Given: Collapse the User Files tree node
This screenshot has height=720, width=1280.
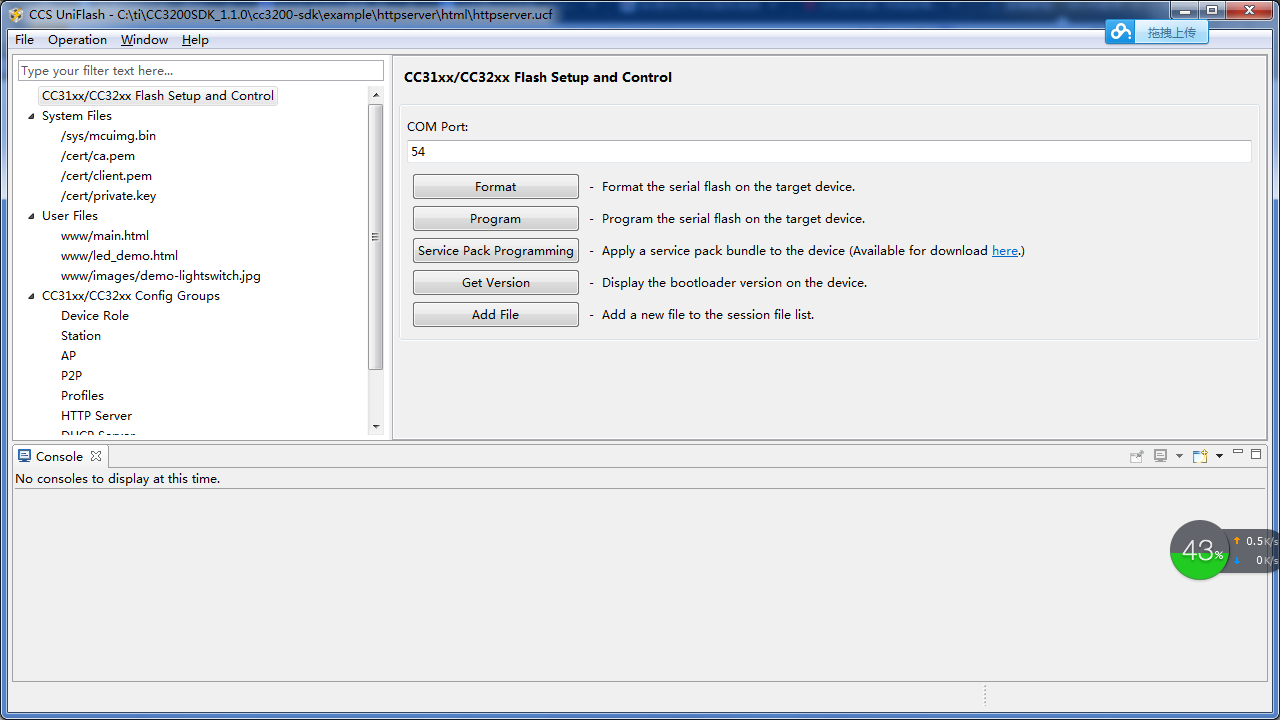Looking at the screenshot, I should [x=31, y=216].
